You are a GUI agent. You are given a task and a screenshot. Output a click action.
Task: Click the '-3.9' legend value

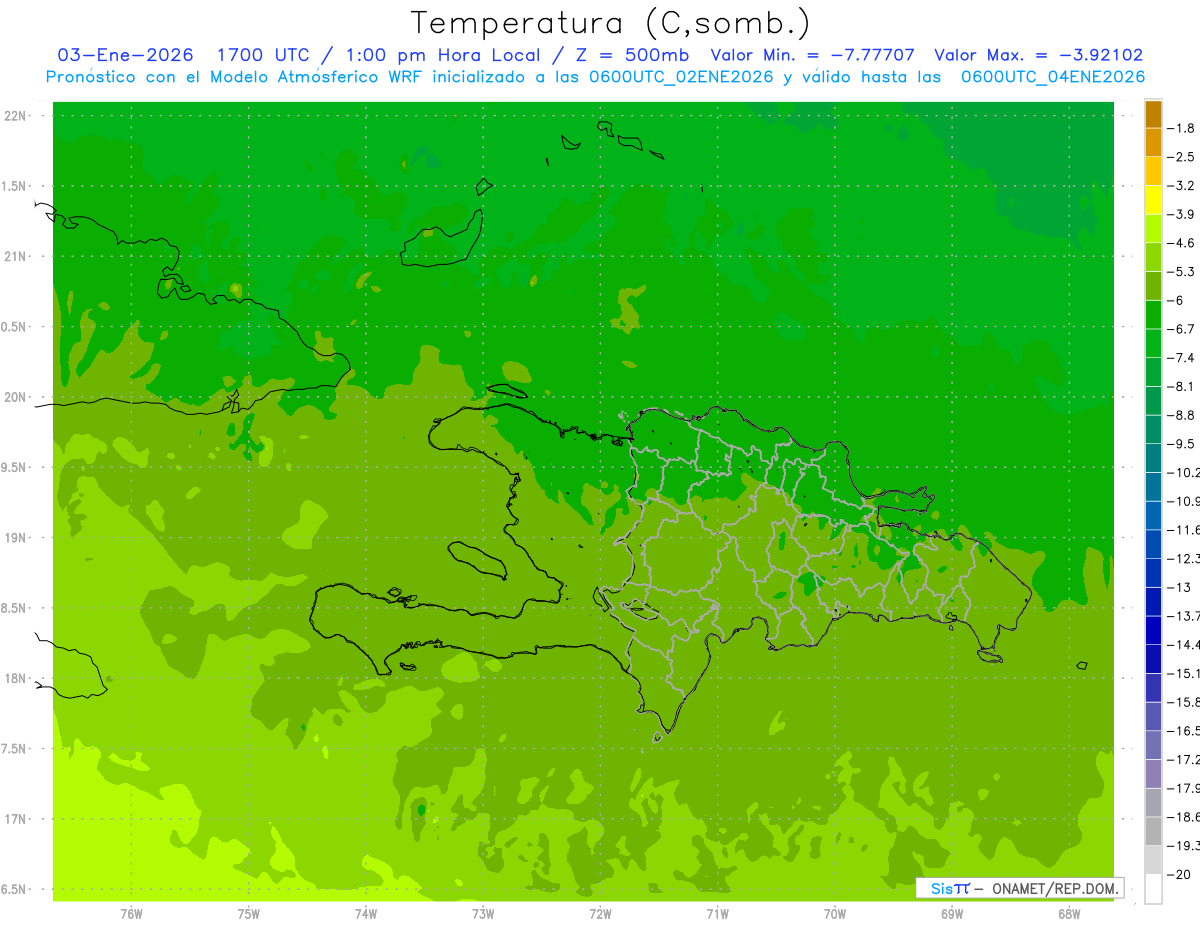1183,214
